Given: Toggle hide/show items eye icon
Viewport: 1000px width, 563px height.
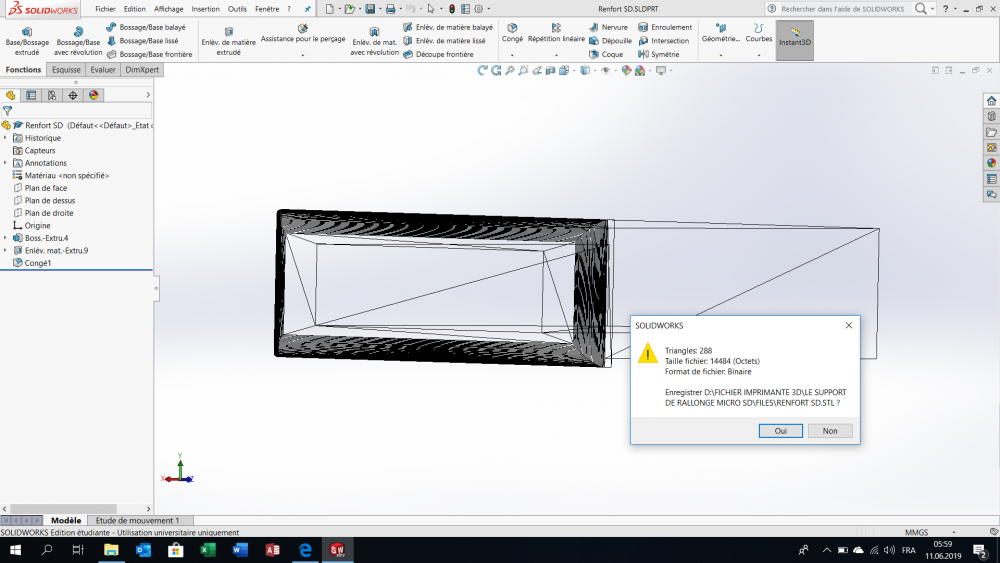Looking at the screenshot, I should (x=605, y=71).
